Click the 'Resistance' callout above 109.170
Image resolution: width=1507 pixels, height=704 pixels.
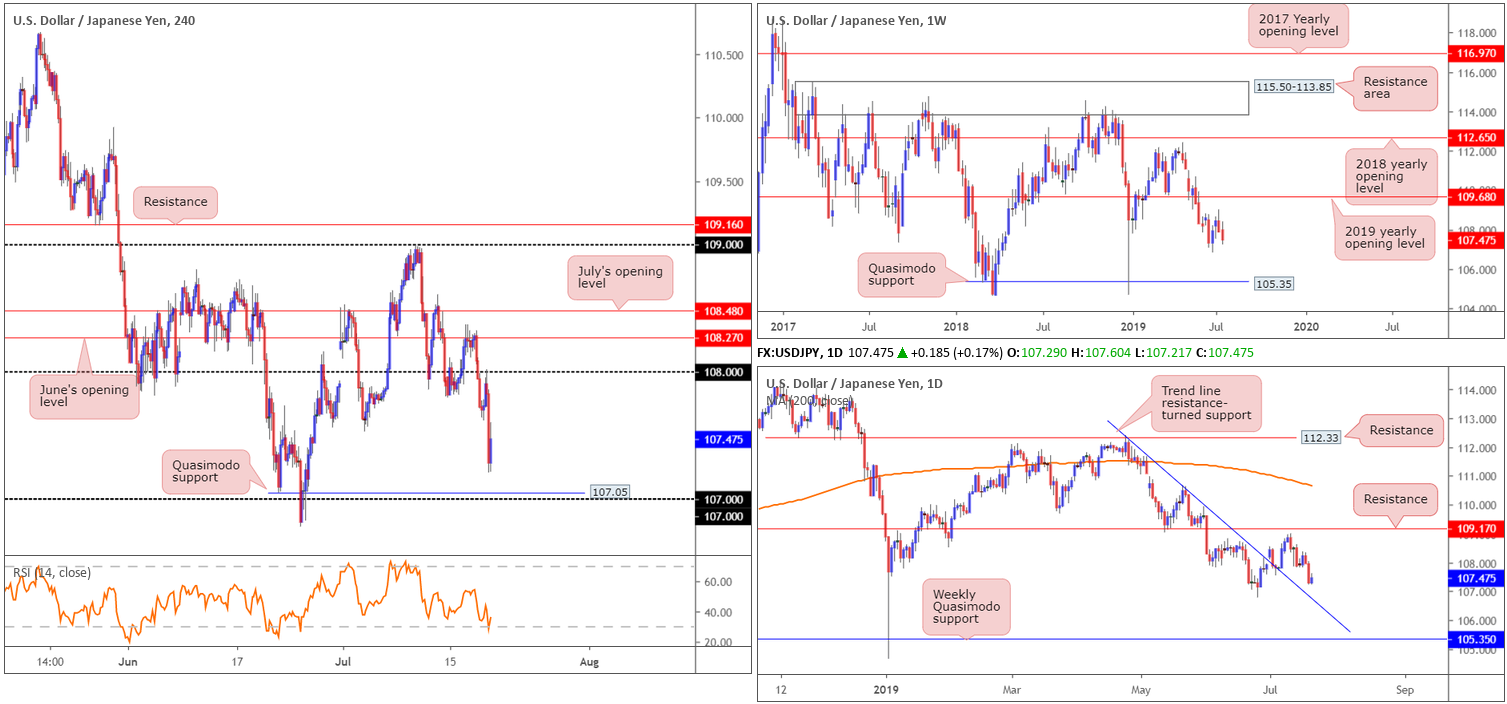click(1394, 499)
